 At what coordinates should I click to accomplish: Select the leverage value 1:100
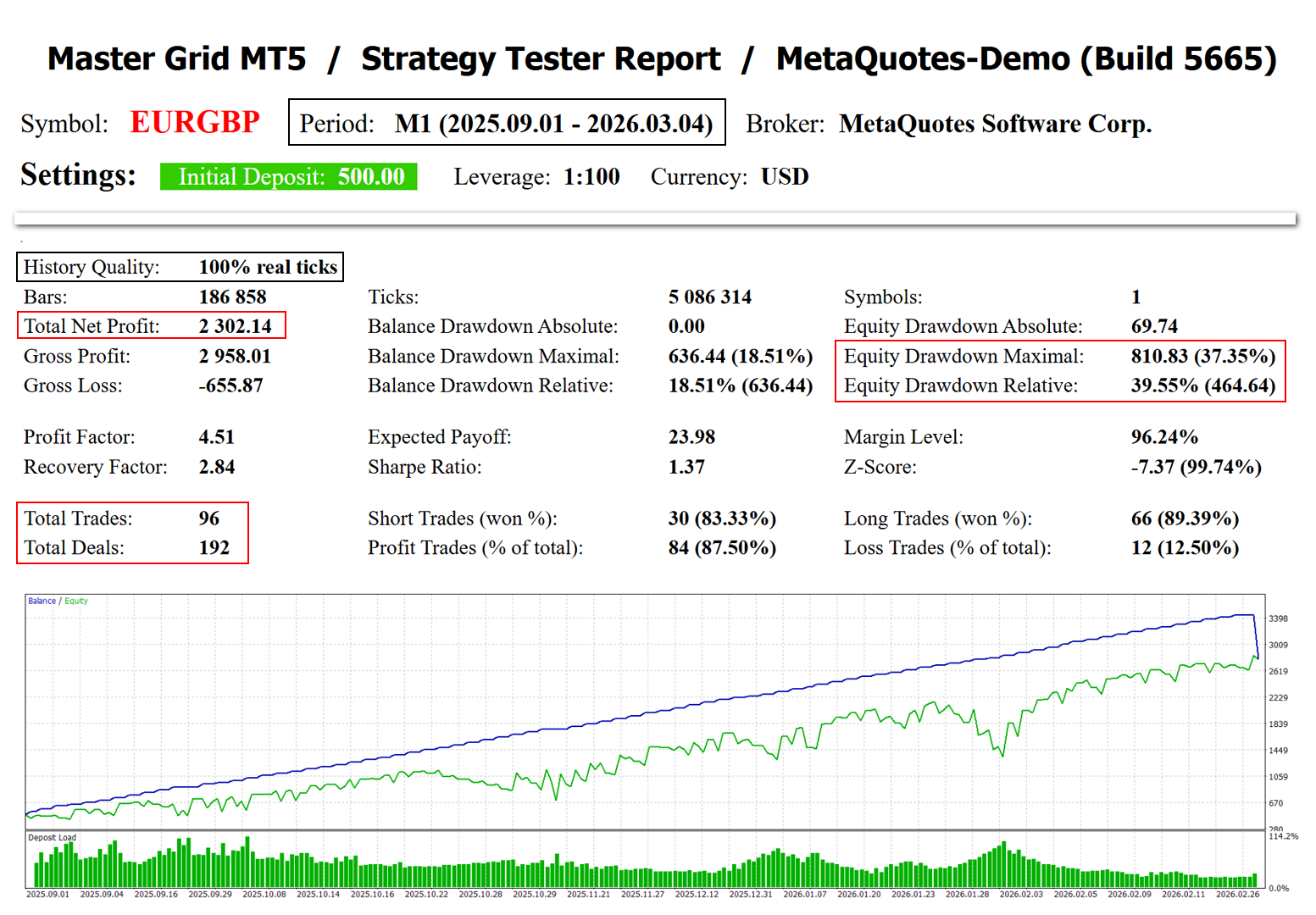click(x=591, y=176)
